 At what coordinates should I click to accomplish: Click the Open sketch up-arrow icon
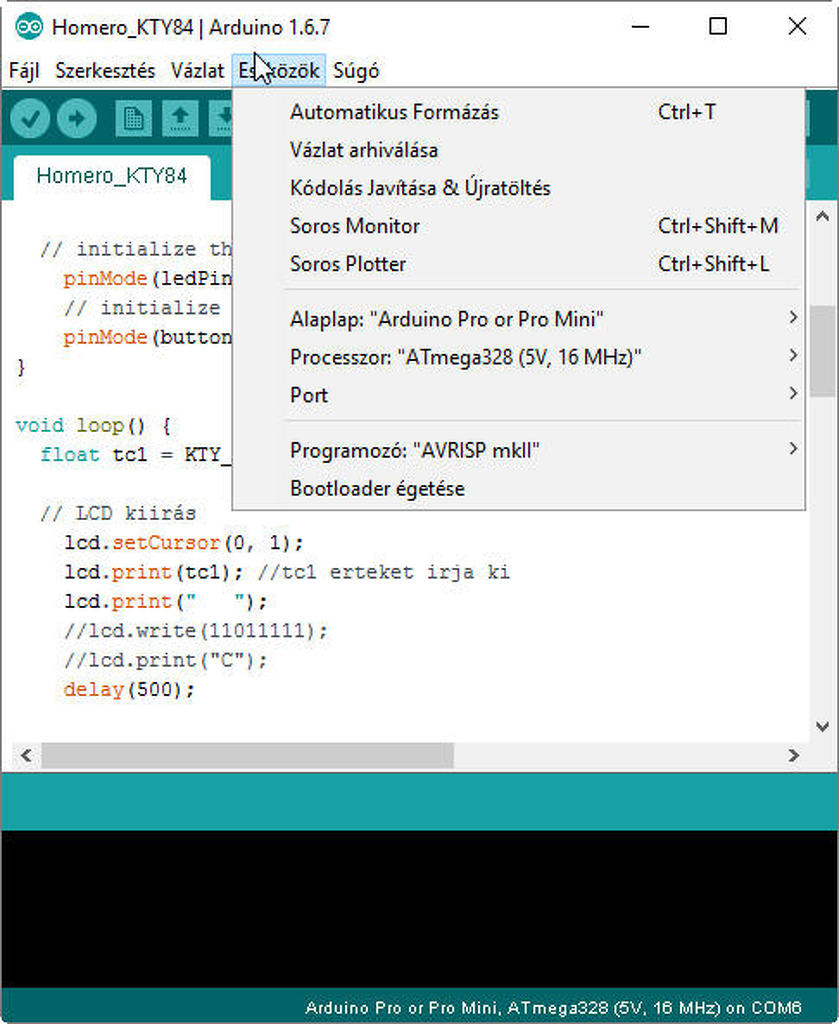point(180,118)
